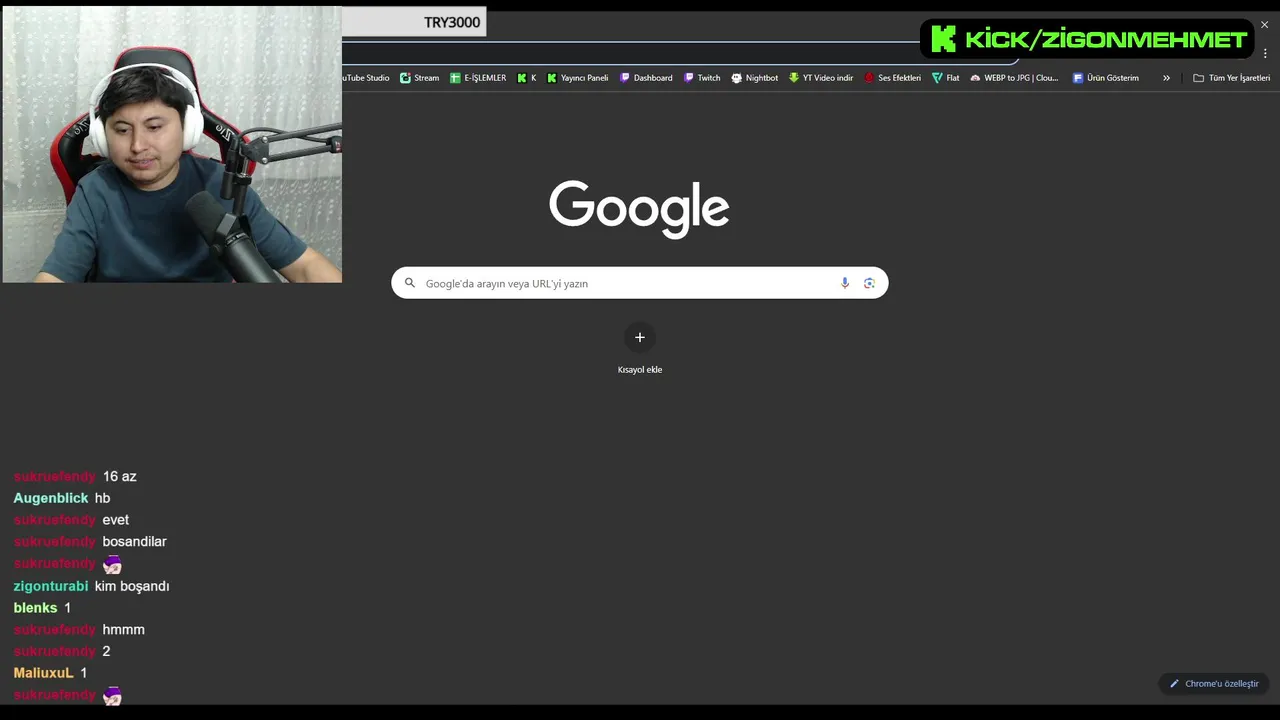
Task: Start voice search with microphone icon
Action: click(x=845, y=283)
